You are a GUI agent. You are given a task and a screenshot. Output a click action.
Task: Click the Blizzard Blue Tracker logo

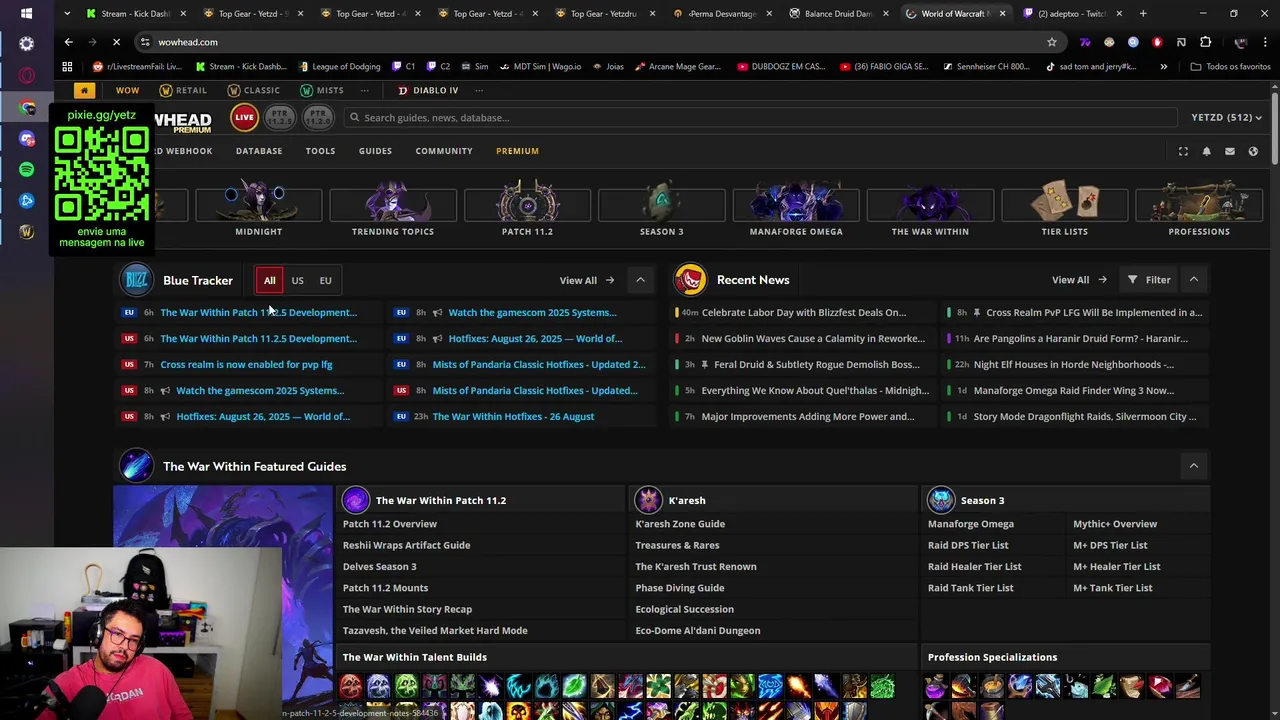[137, 280]
